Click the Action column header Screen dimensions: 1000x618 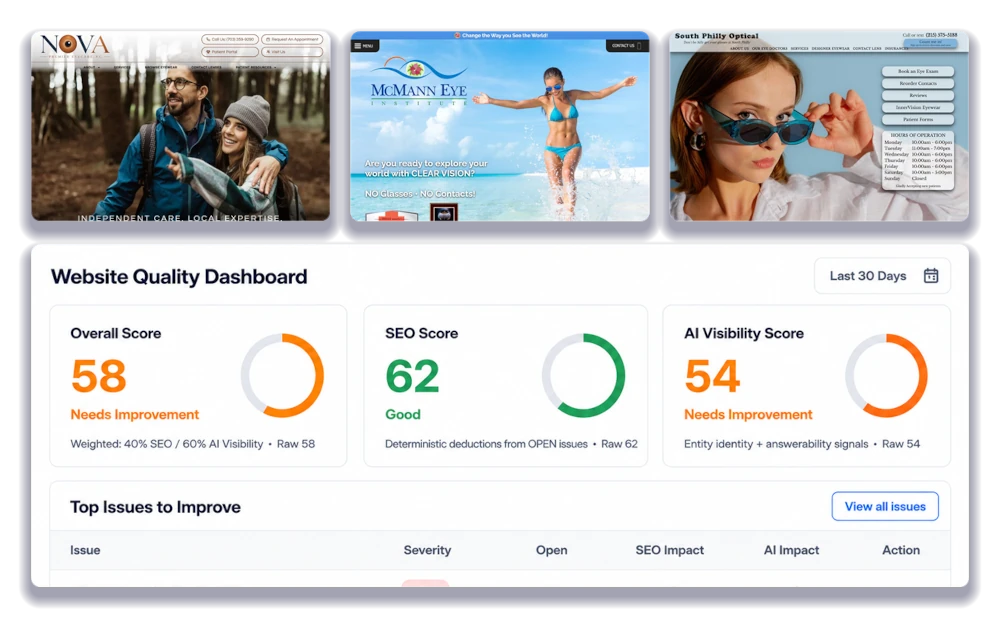pyautogui.click(x=901, y=550)
